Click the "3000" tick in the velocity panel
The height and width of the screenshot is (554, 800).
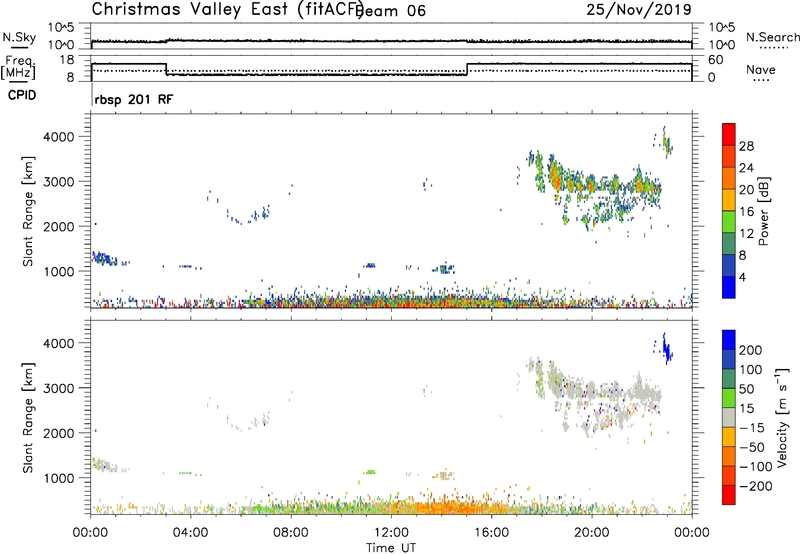point(59,388)
